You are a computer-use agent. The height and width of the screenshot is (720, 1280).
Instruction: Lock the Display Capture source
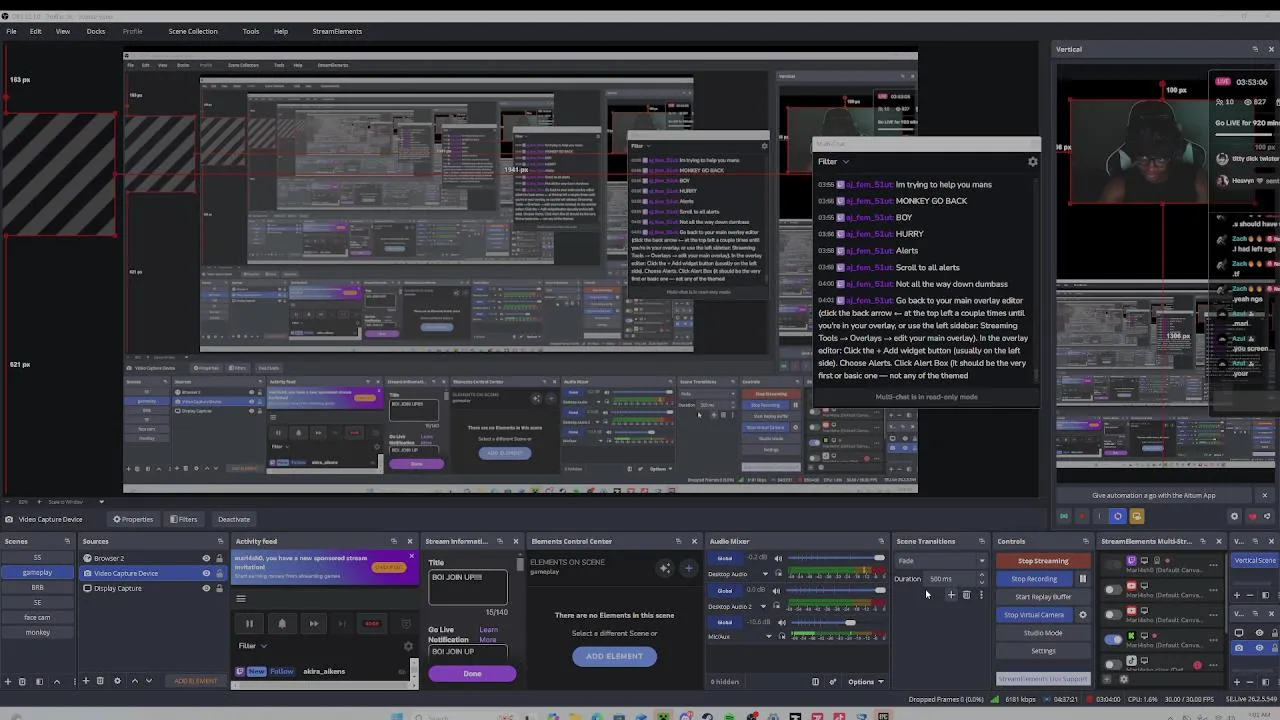[219, 588]
